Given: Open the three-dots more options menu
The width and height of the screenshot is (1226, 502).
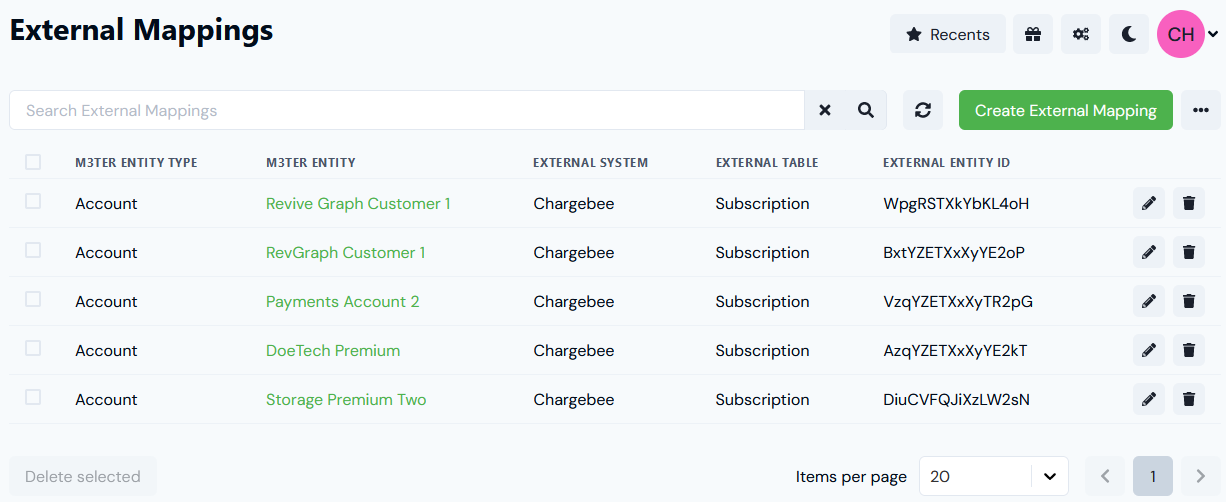Looking at the screenshot, I should click(1201, 110).
